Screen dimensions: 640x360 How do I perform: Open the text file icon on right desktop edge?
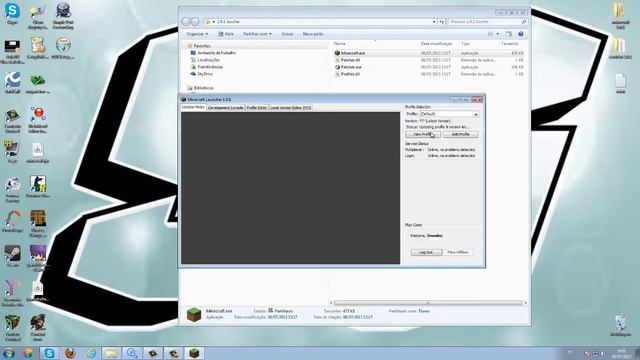620,84
